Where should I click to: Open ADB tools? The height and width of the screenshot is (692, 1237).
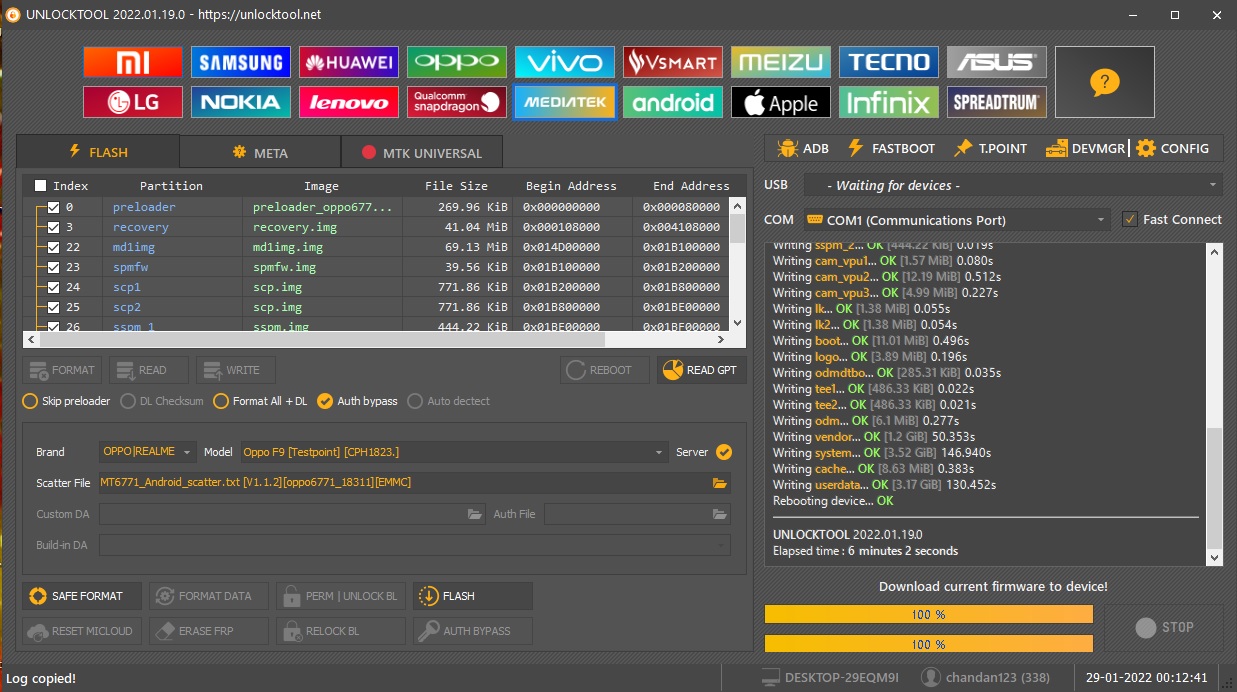pos(803,148)
